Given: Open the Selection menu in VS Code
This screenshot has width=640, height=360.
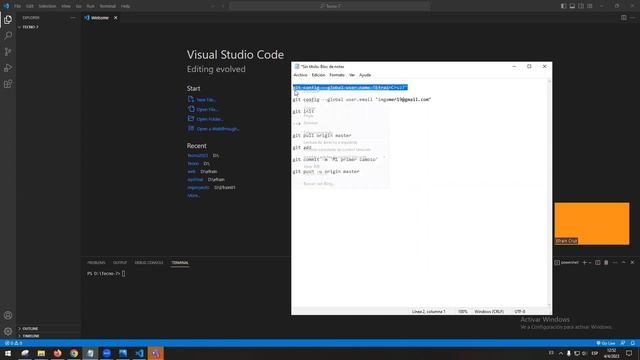Looking at the screenshot, I should click(x=47, y=6).
